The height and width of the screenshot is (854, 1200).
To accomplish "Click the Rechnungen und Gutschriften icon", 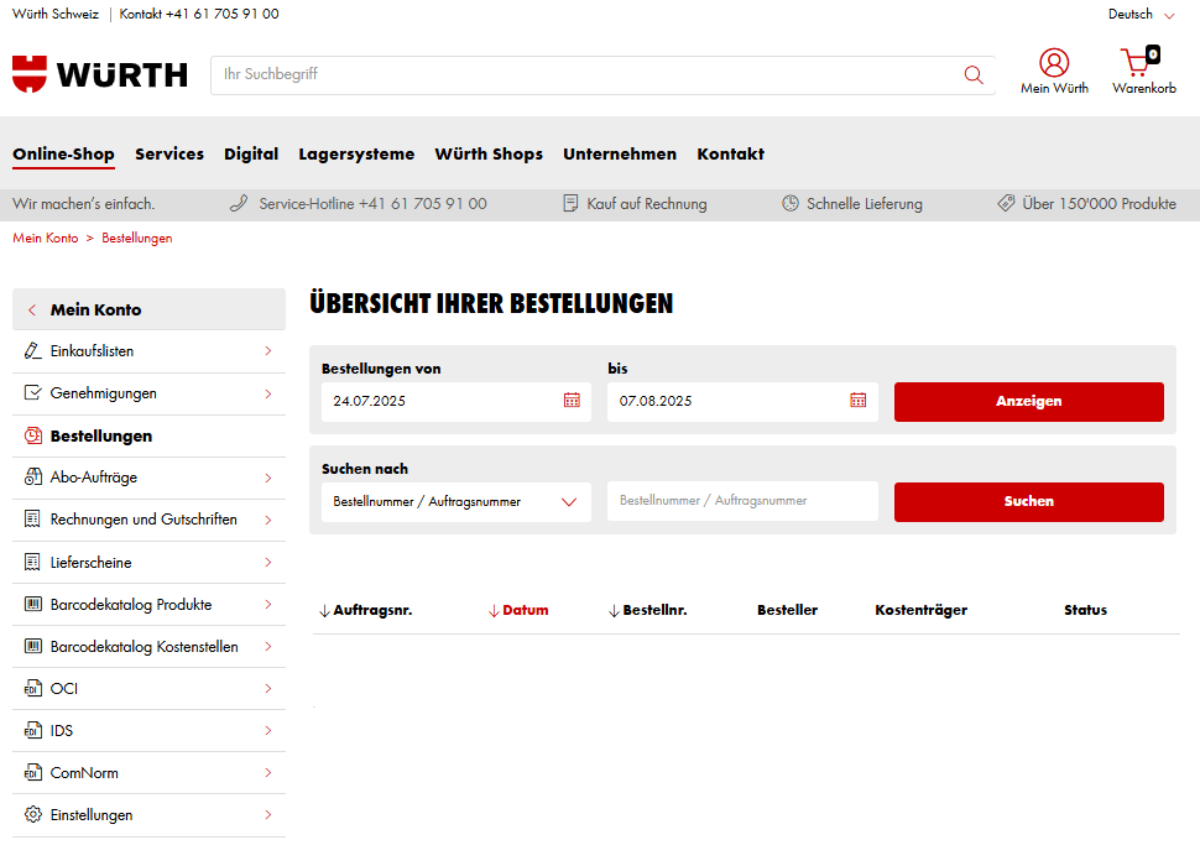I will (32, 520).
